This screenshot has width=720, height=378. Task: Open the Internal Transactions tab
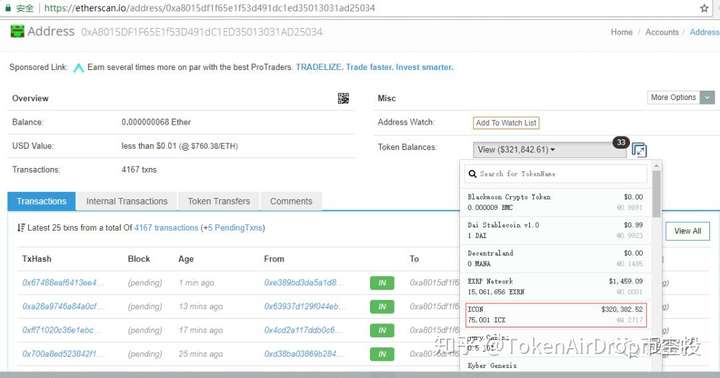click(127, 201)
